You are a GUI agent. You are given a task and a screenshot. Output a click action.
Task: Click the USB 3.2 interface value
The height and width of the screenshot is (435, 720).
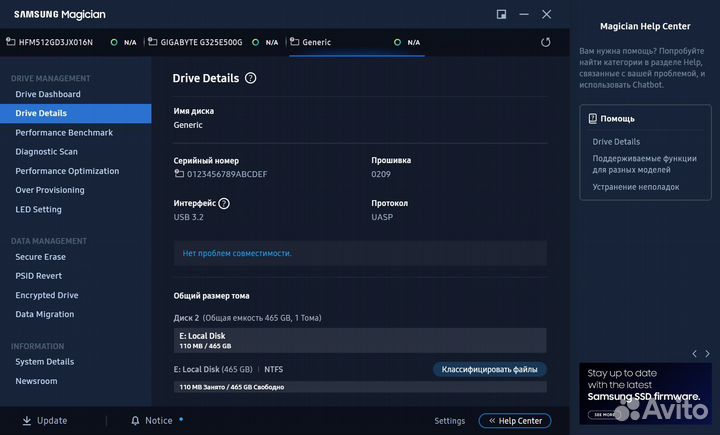(188, 217)
